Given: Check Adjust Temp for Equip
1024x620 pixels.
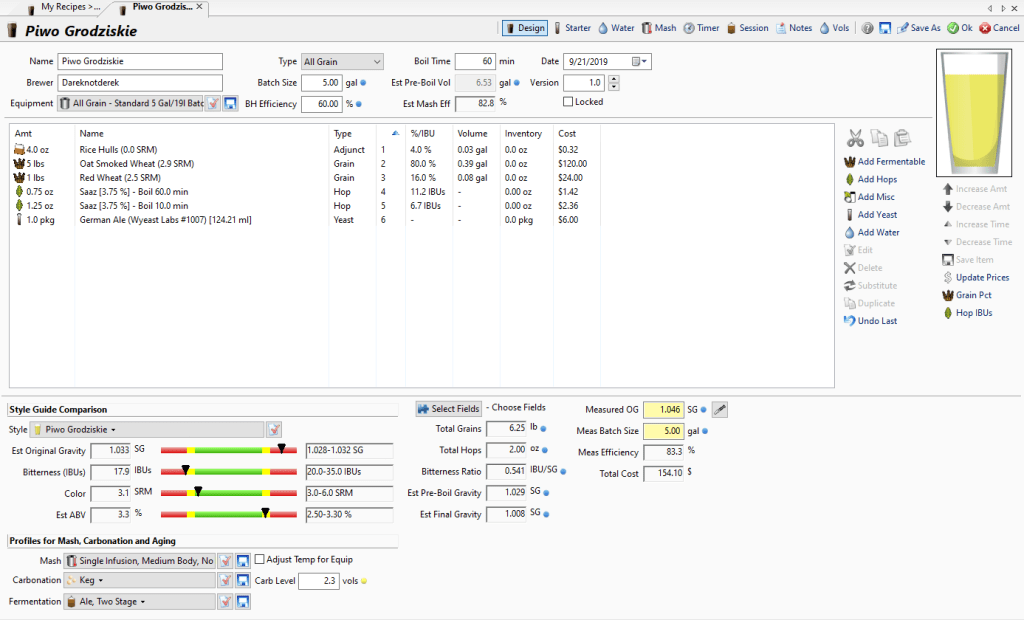Looking at the screenshot, I should point(260,560).
